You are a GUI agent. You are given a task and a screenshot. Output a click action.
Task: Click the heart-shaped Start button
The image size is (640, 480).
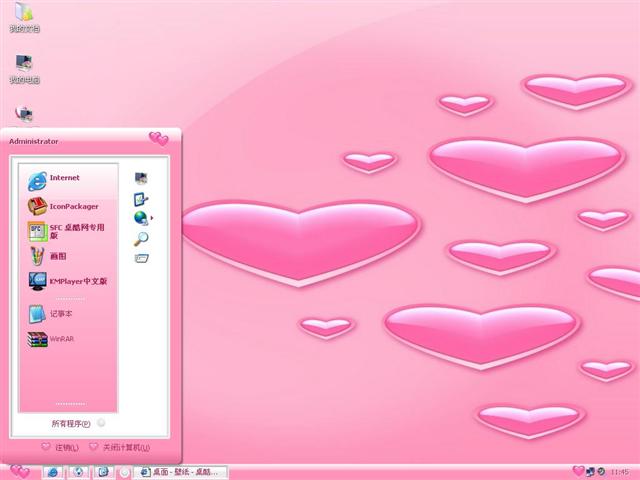point(19,471)
